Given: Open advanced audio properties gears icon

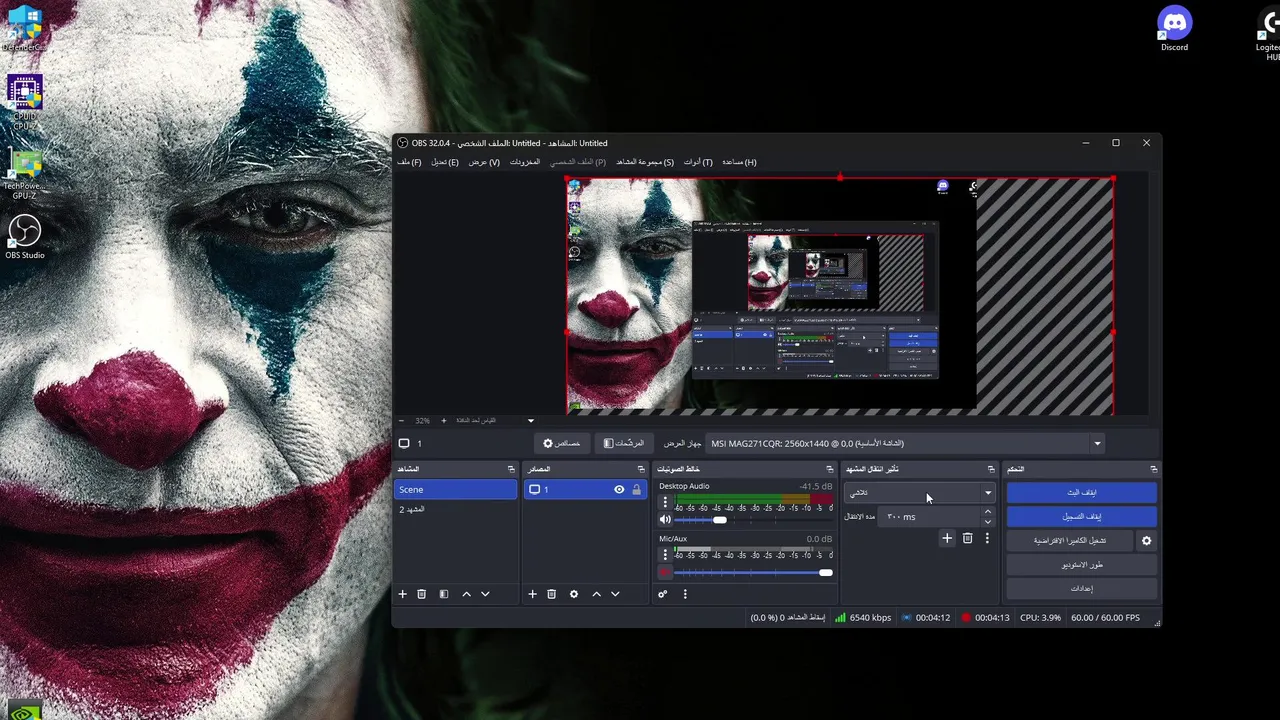Looking at the screenshot, I should pos(662,594).
